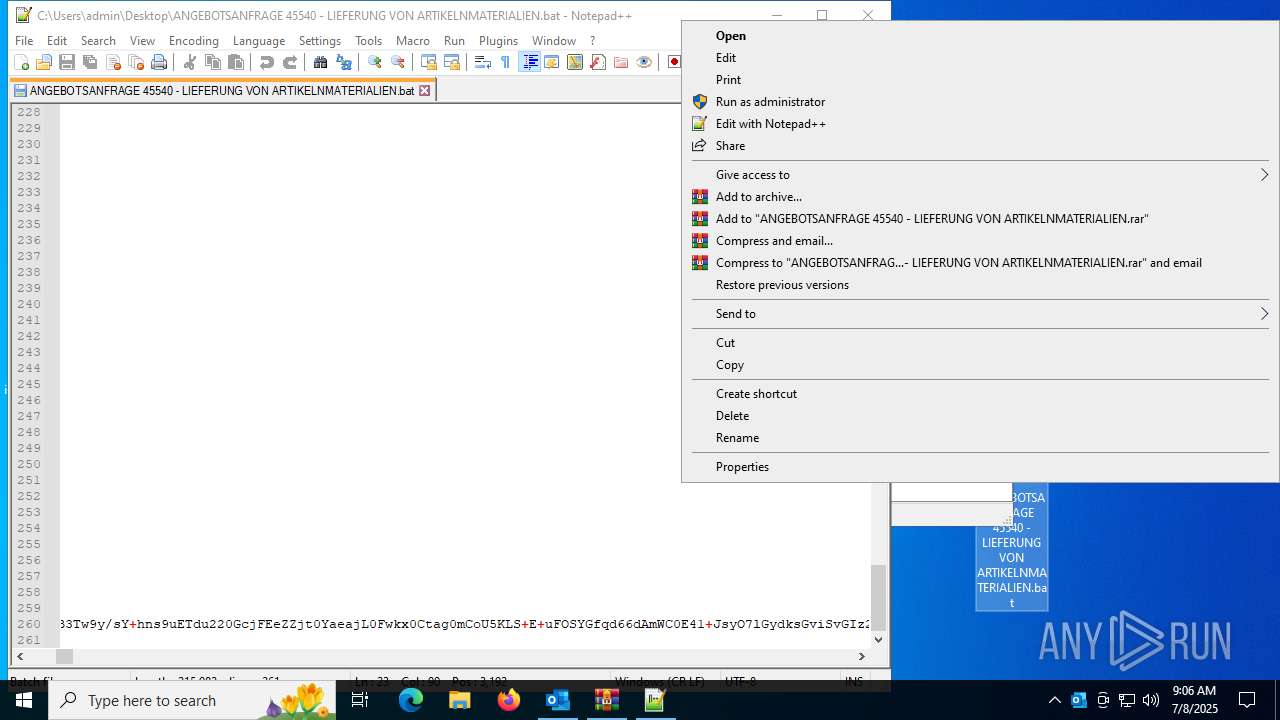Click the volume icon in system tray
This screenshot has width=1280, height=720.
click(x=1151, y=700)
